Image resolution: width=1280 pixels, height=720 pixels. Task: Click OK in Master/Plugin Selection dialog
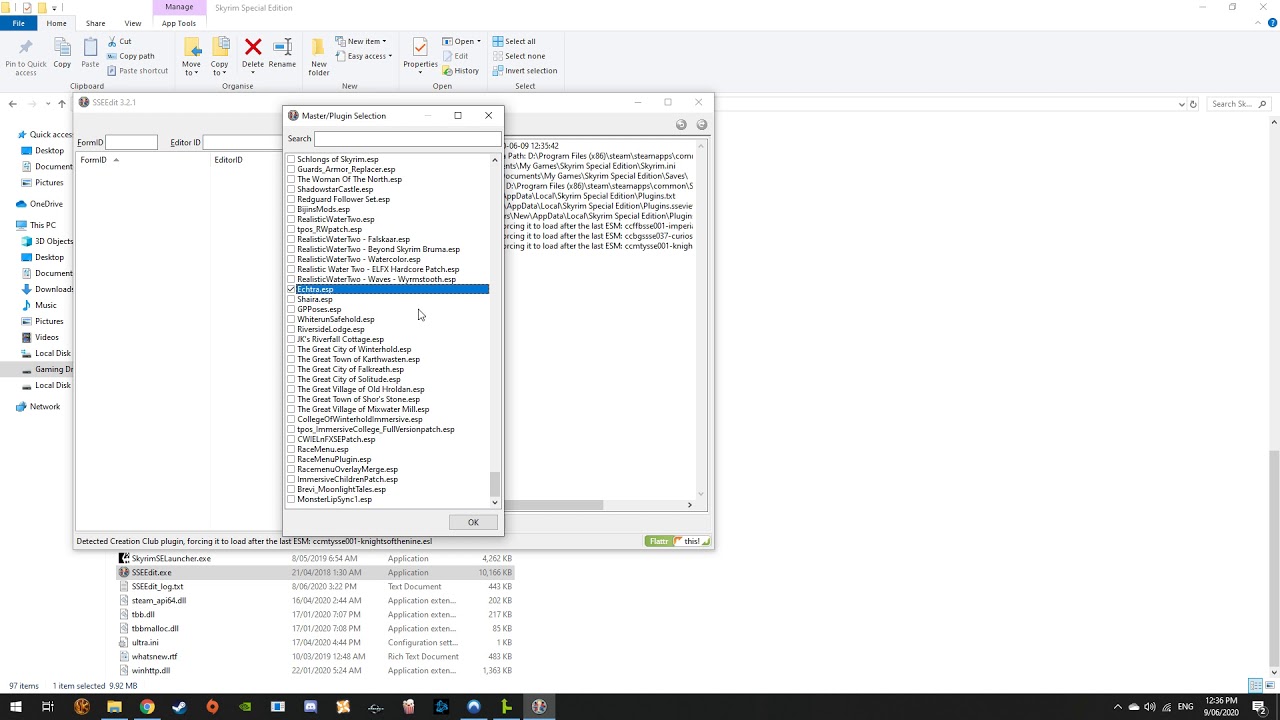point(473,522)
